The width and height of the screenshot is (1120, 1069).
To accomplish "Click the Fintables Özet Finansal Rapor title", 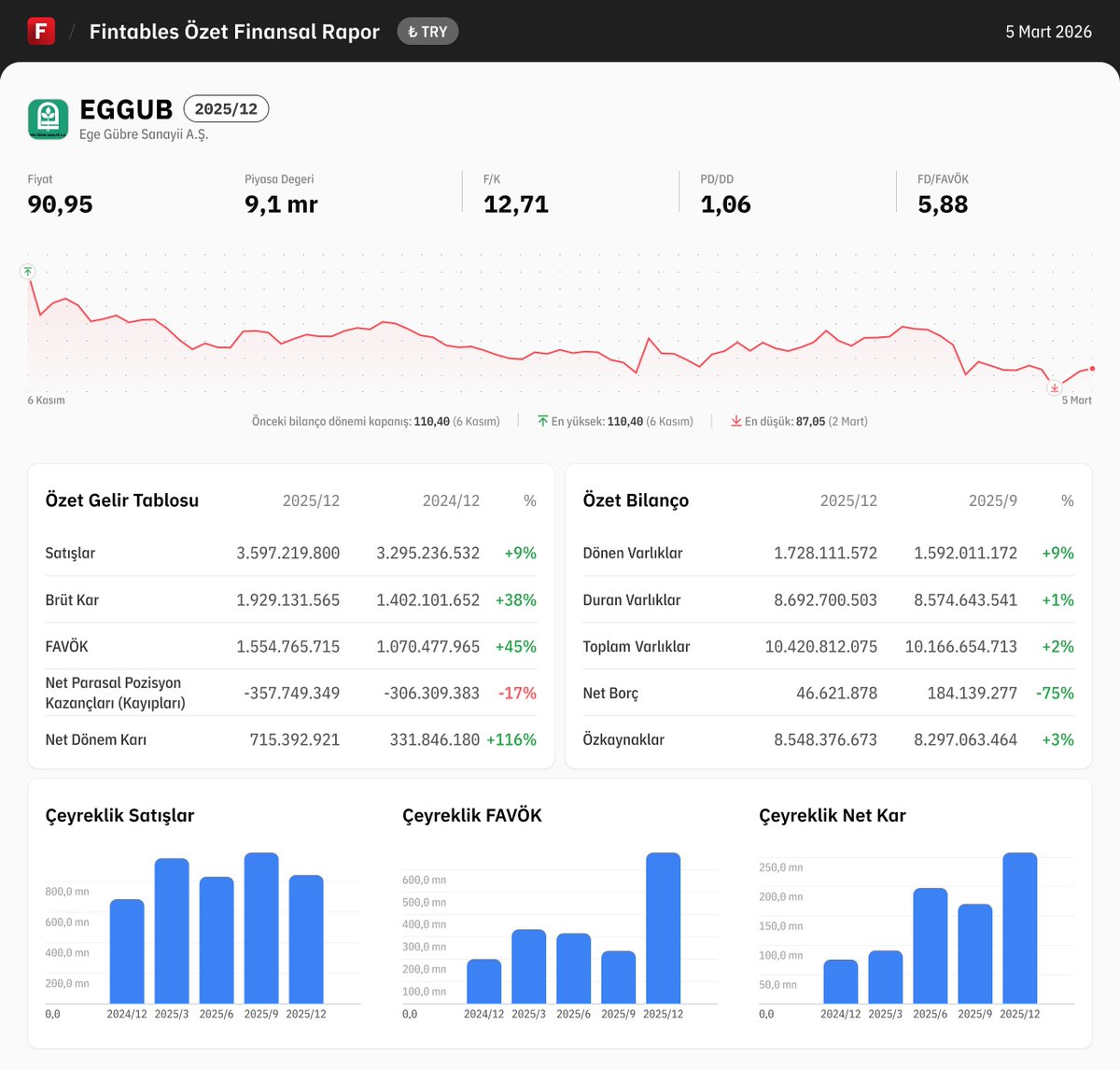I will click(234, 32).
